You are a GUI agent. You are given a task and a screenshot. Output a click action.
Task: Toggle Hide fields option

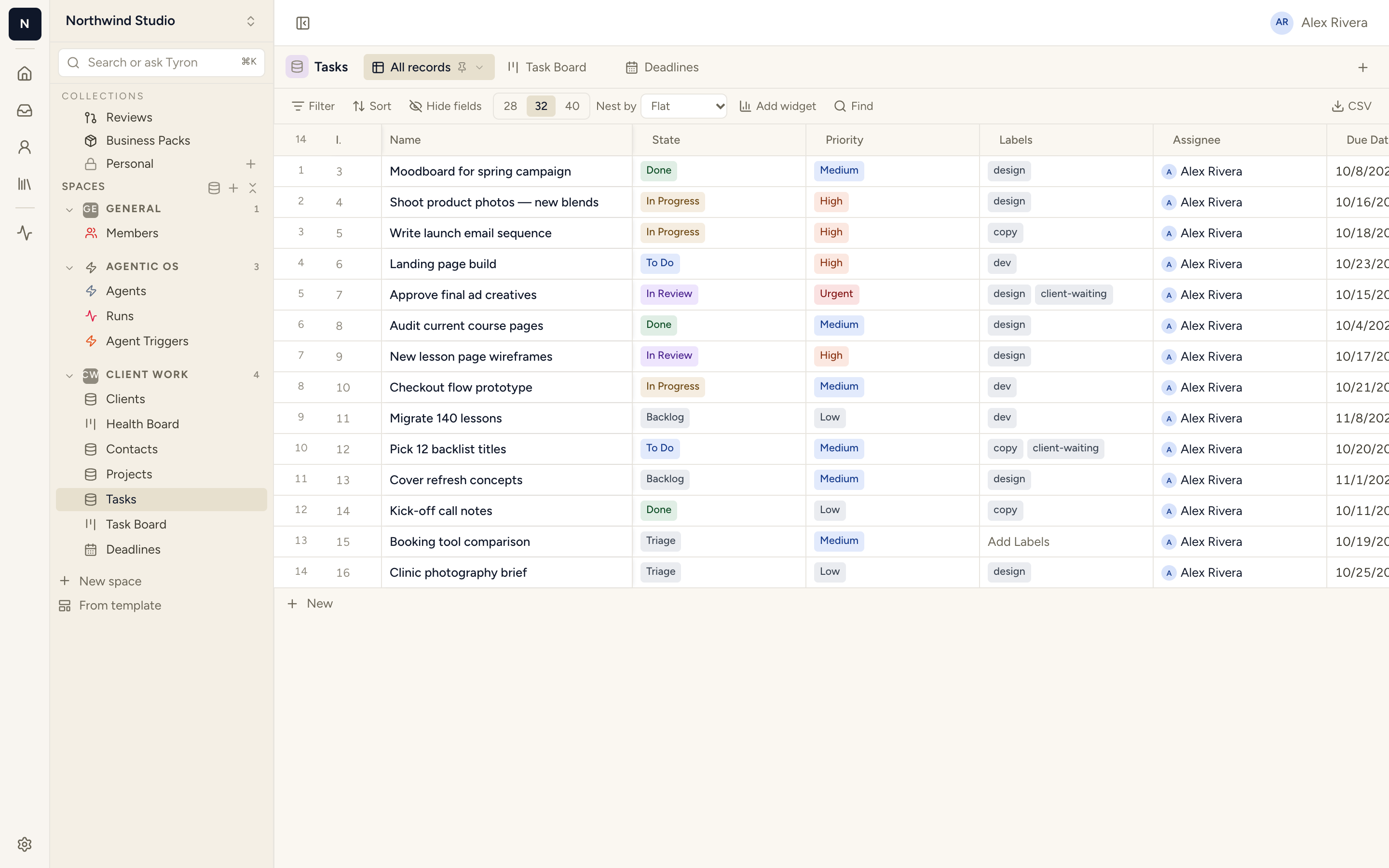[x=446, y=106]
